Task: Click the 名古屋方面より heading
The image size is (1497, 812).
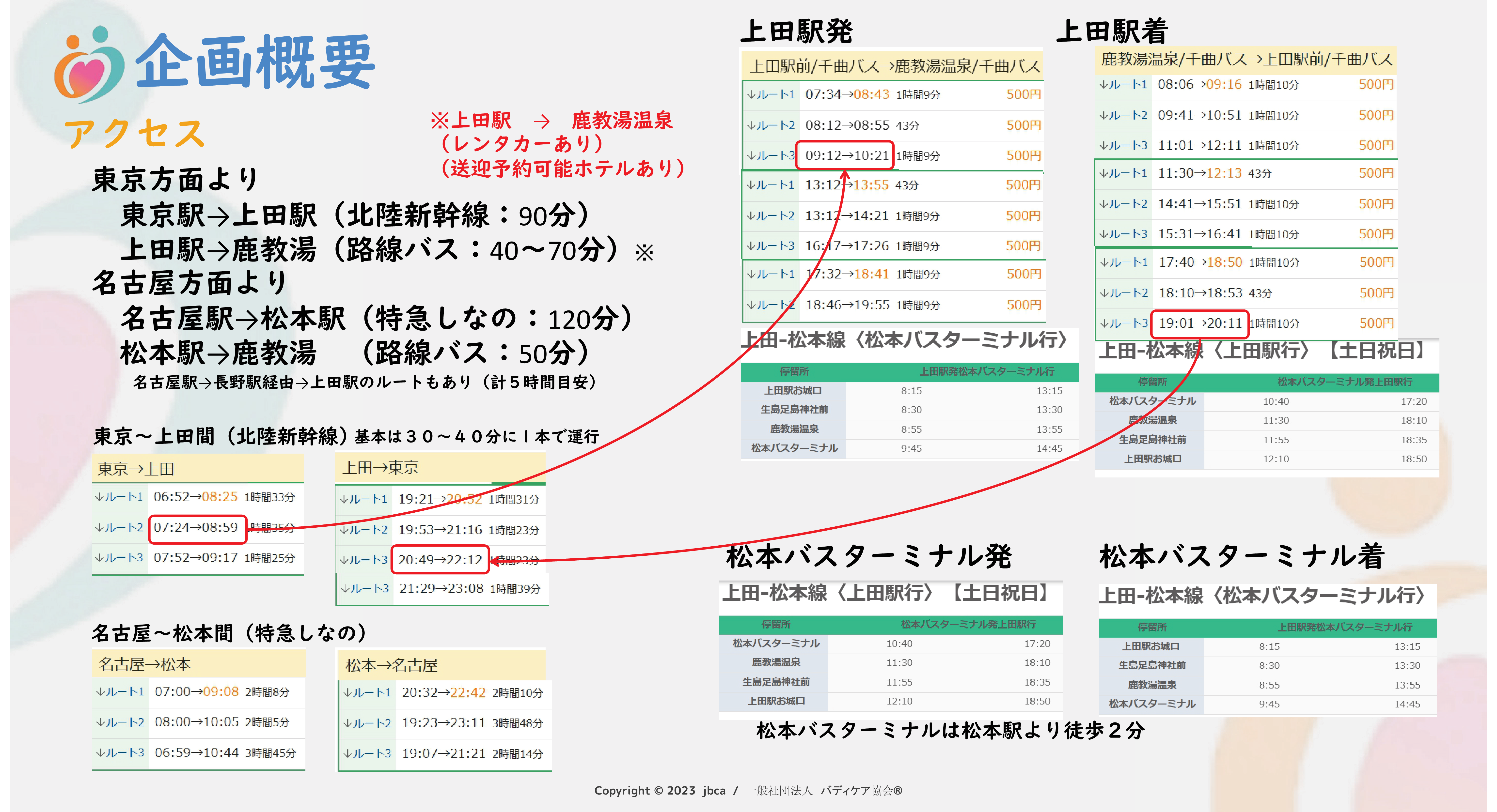Action: click(189, 283)
